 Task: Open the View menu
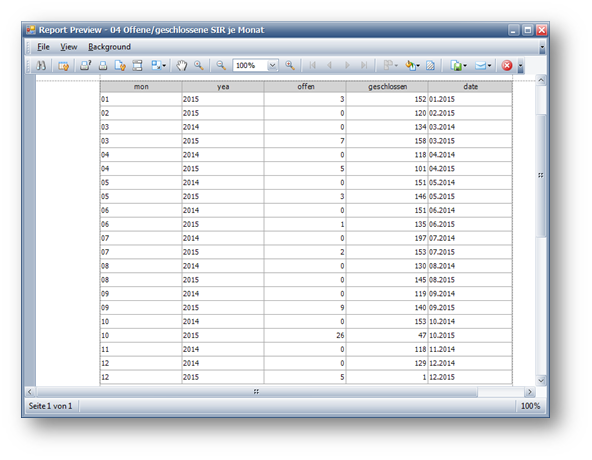click(68, 47)
